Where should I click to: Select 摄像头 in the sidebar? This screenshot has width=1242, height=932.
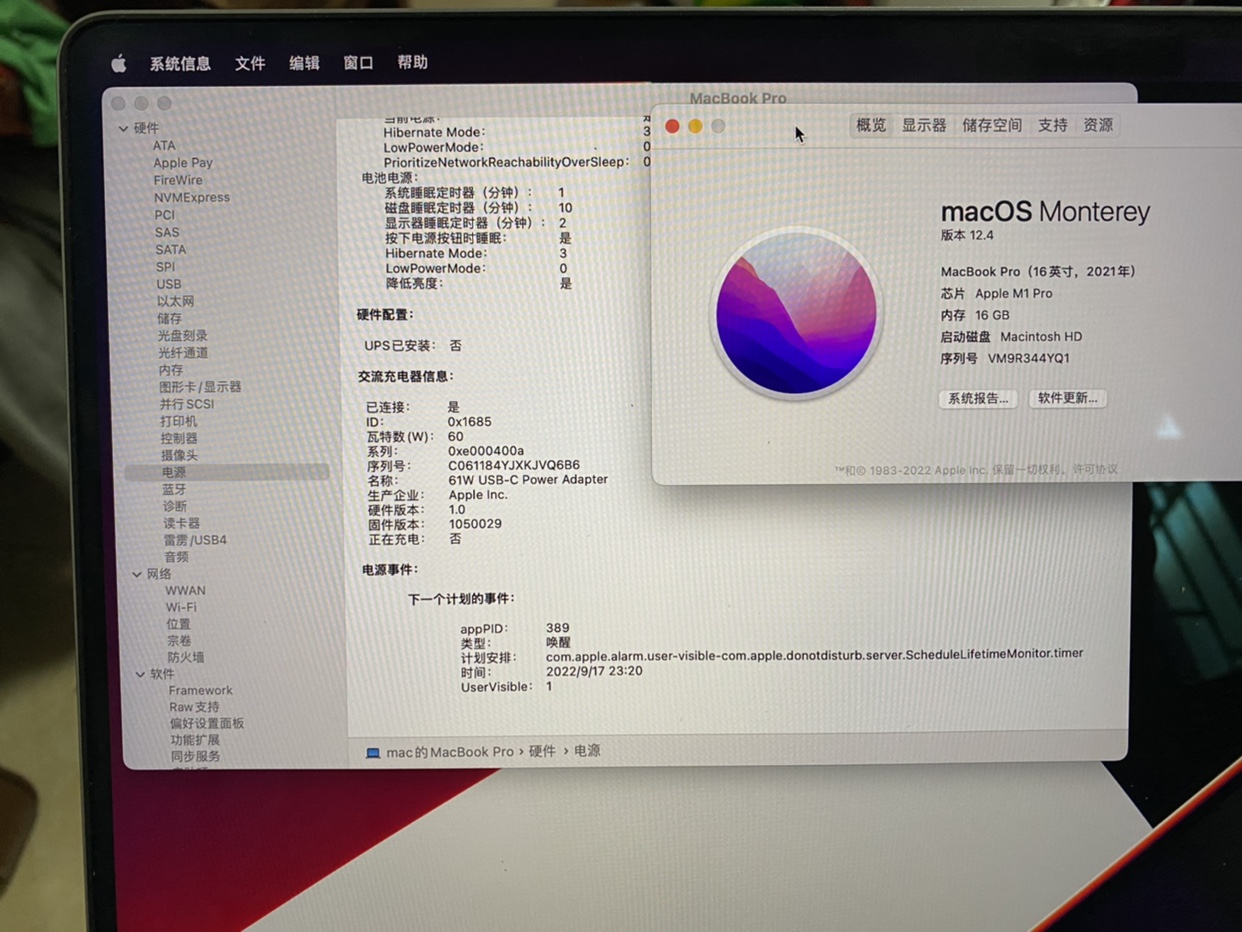pyautogui.click(x=179, y=455)
